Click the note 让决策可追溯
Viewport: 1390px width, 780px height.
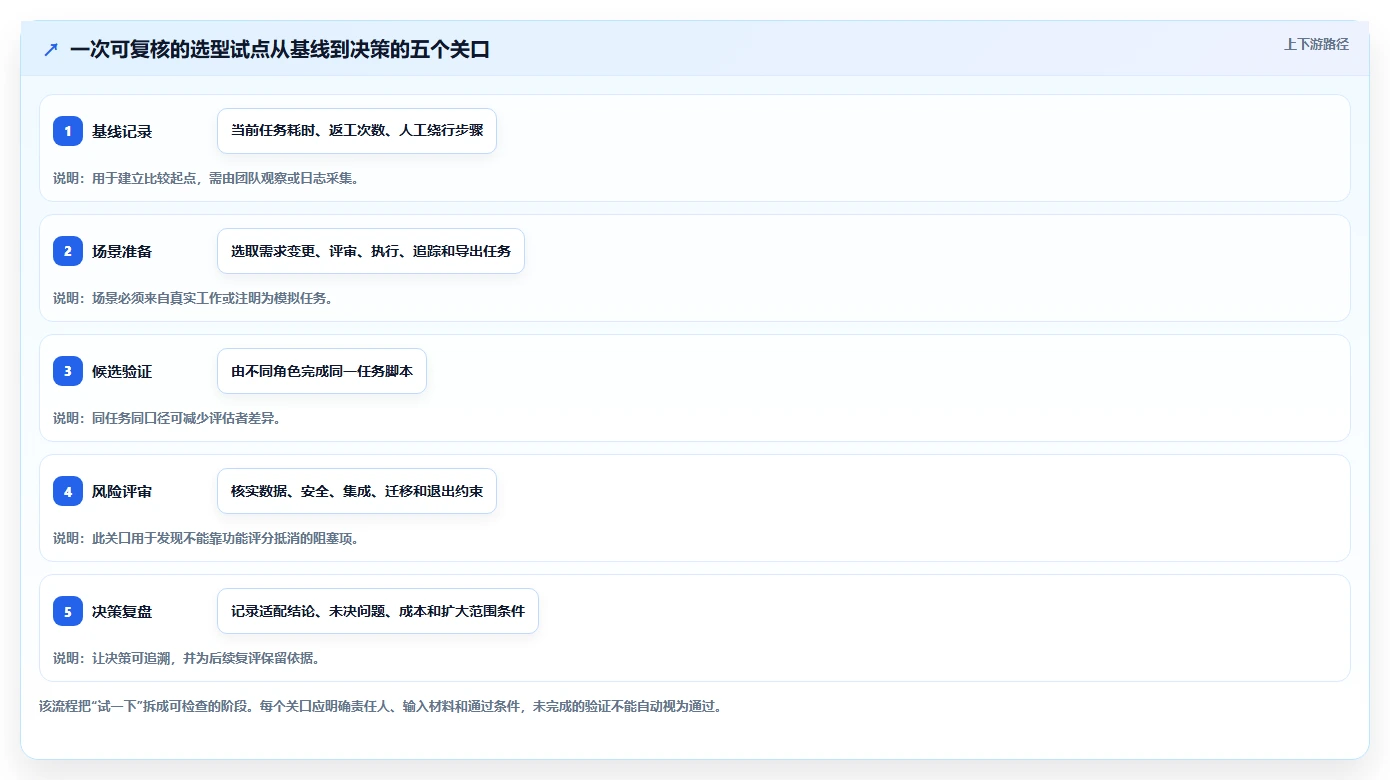pos(186,658)
